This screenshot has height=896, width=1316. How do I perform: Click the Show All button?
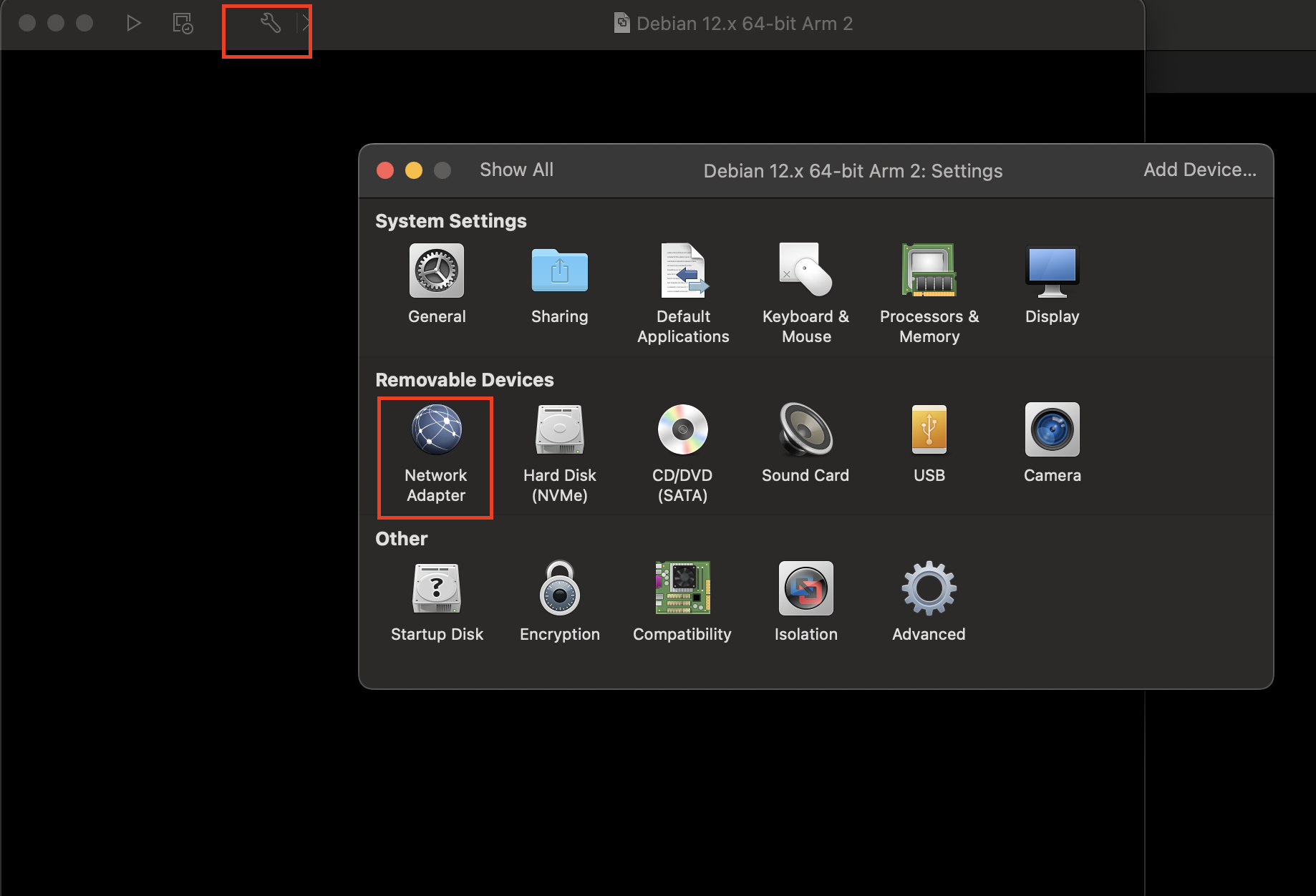click(516, 170)
